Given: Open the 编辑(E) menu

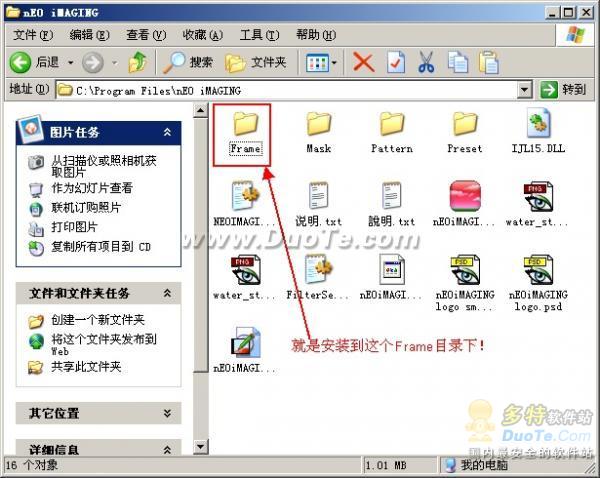Looking at the screenshot, I should [90, 35].
